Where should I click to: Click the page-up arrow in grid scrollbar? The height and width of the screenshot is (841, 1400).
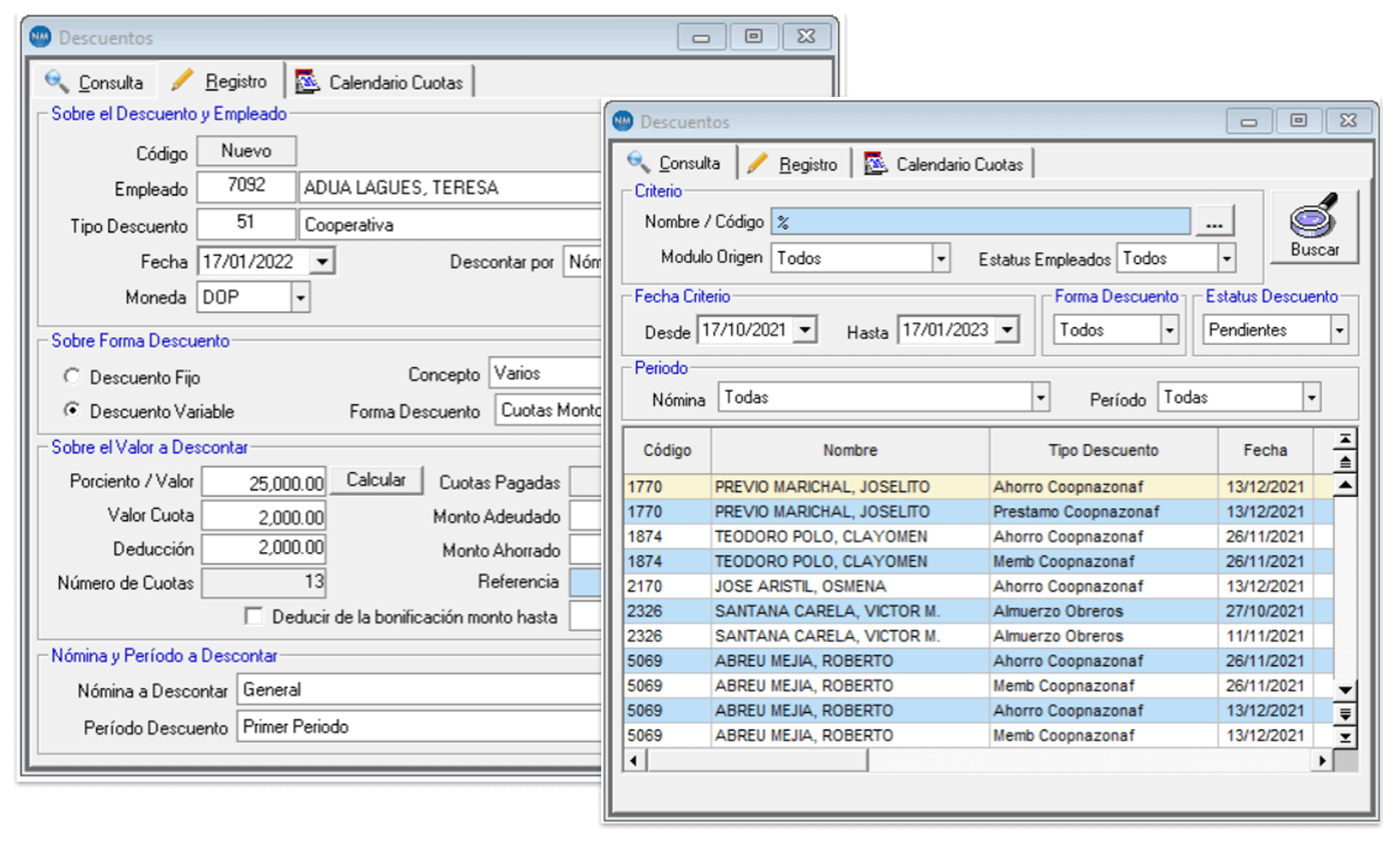1345,462
